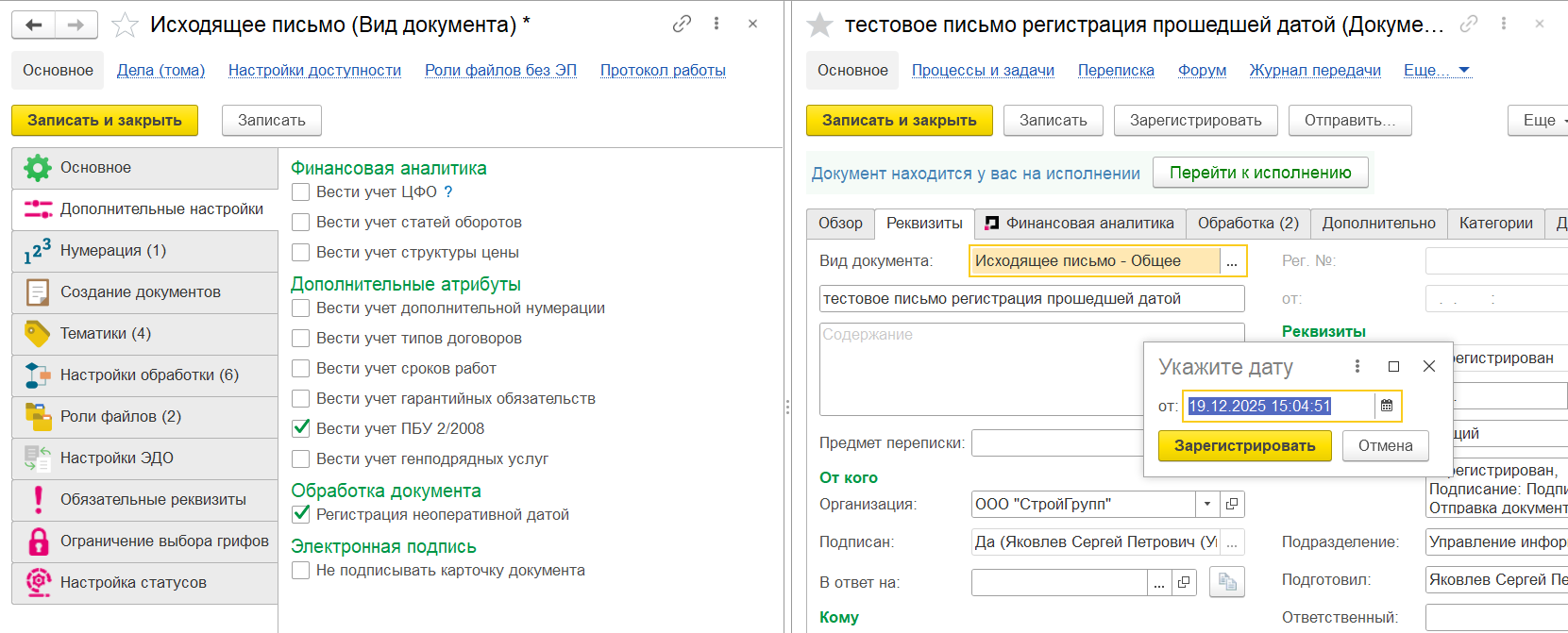Enable Вести учет гарантийных обязательств
Screen dimensions: 1568x633
pyautogui.click(x=301, y=399)
